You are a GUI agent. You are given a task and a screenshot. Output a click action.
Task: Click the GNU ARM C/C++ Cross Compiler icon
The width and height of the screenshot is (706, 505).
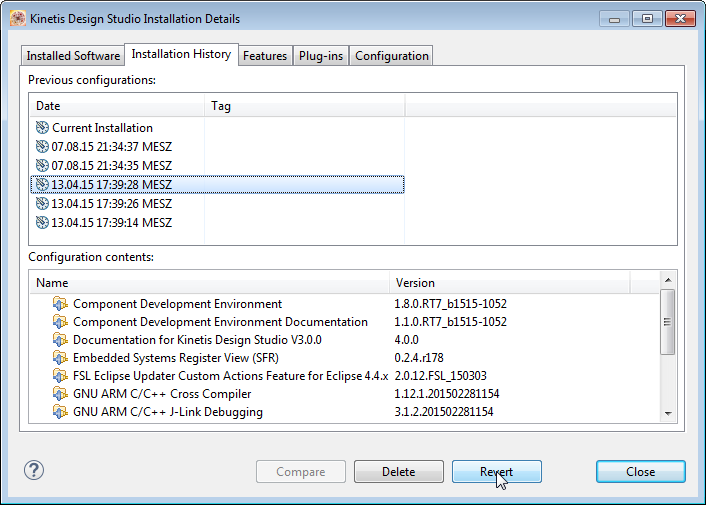(x=60, y=394)
